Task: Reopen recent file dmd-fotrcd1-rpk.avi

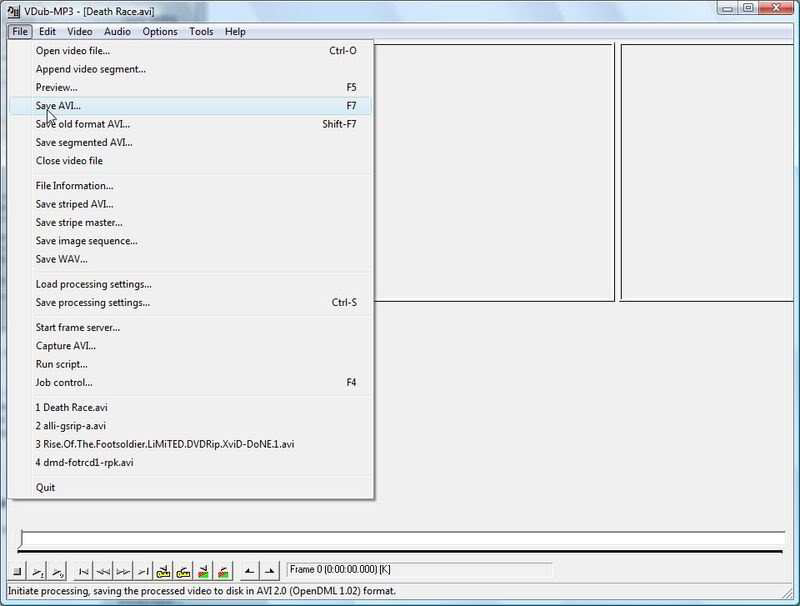Action: pos(191,463)
